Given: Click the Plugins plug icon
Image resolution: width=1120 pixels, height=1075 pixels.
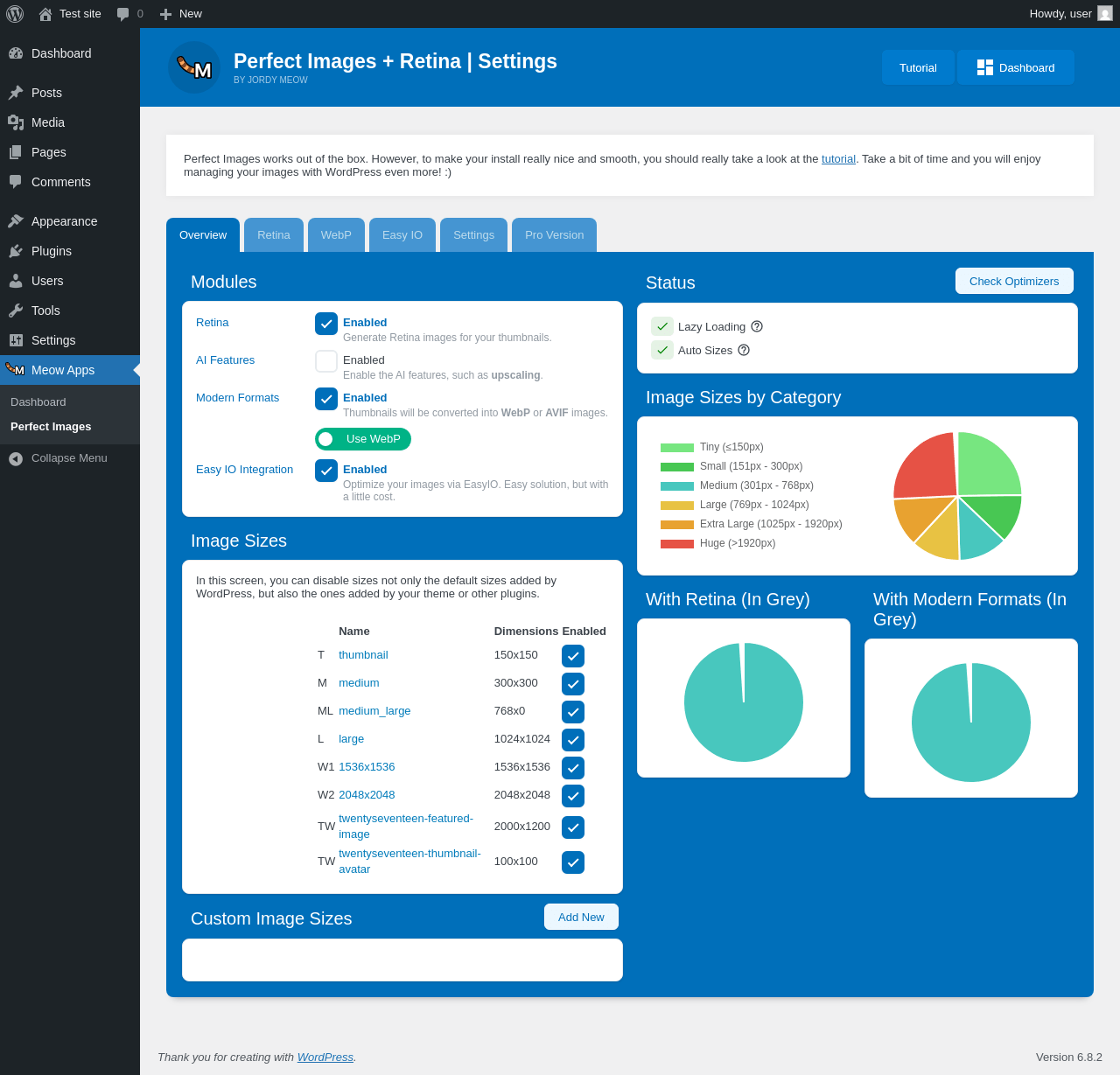Looking at the screenshot, I should coord(16,251).
